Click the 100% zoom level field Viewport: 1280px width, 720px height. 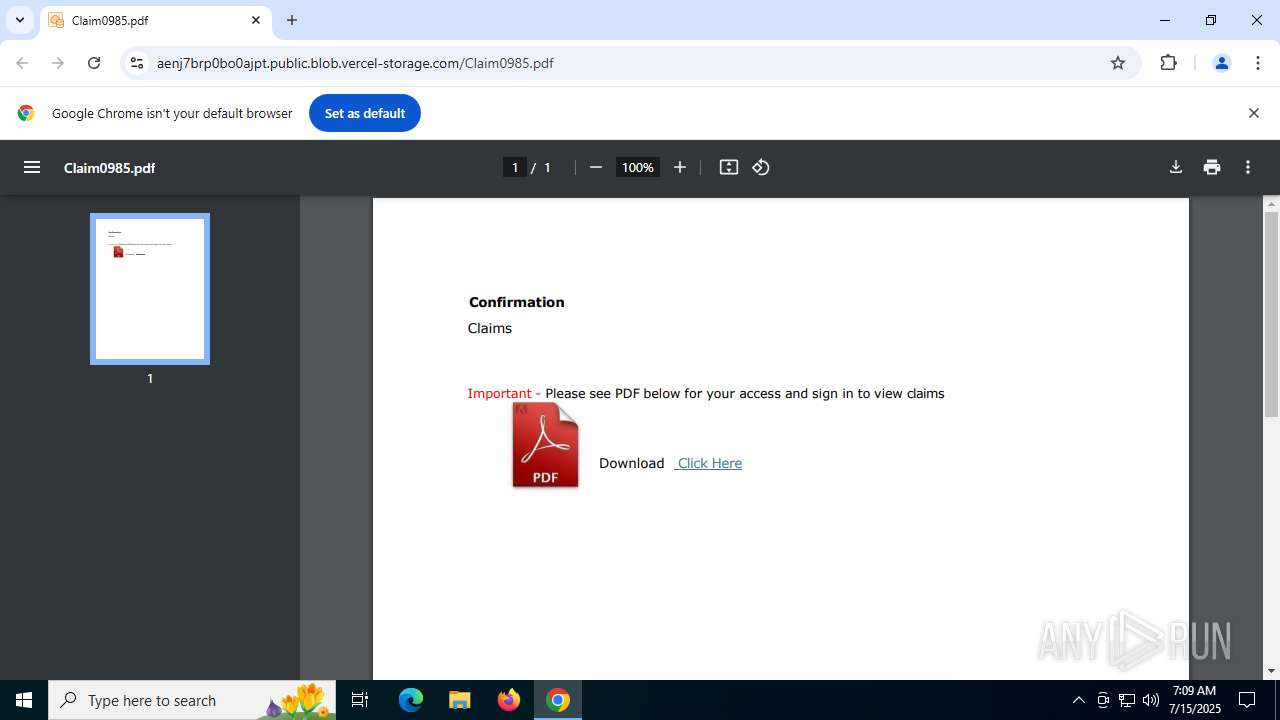coord(638,167)
